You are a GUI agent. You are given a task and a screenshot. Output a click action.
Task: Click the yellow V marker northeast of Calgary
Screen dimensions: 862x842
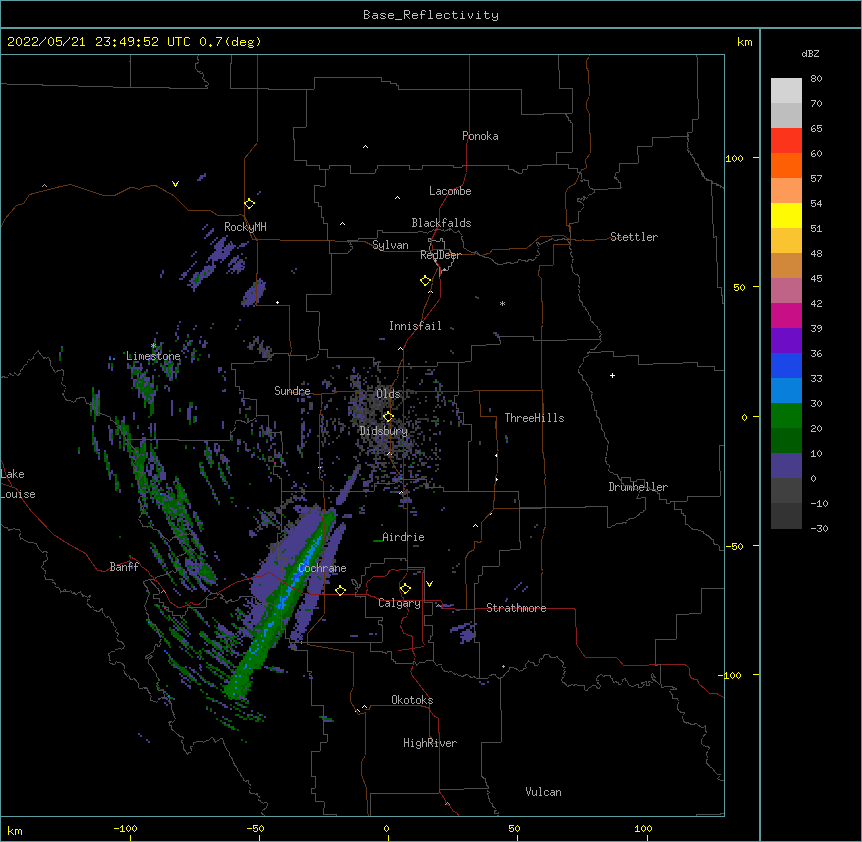429,584
